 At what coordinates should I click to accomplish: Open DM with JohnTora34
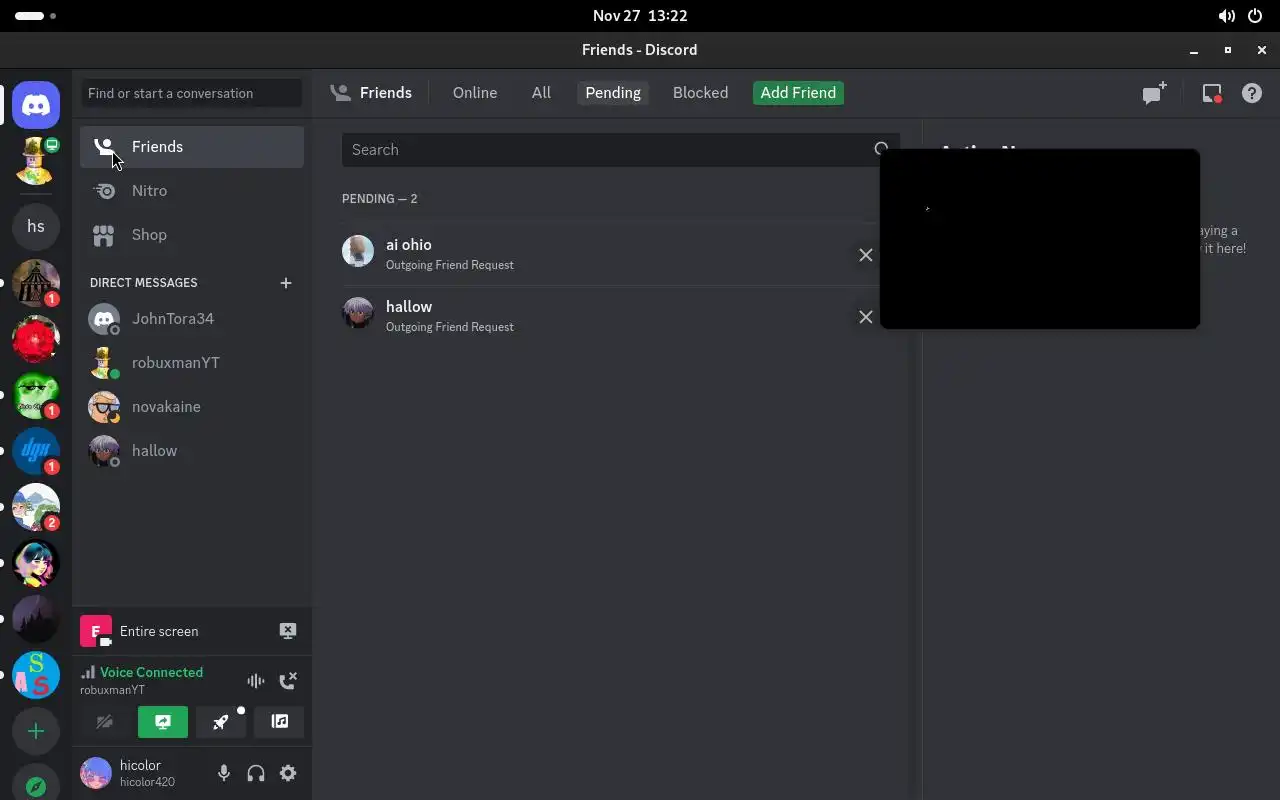pyautogui.click(x=192, y=319)
